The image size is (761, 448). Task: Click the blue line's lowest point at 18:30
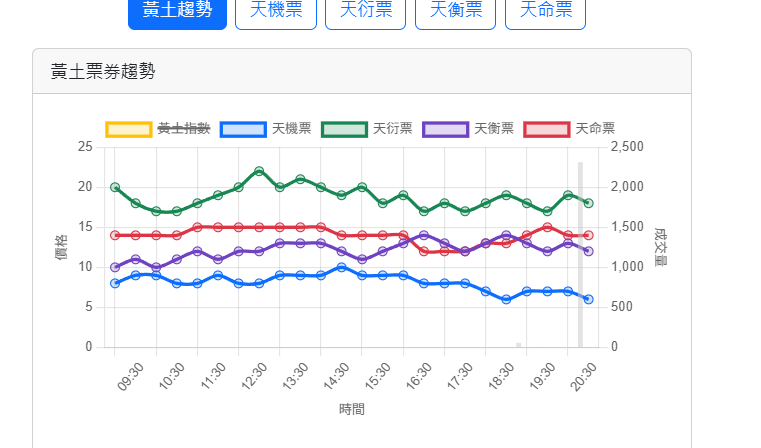click(x=506, y=299)
